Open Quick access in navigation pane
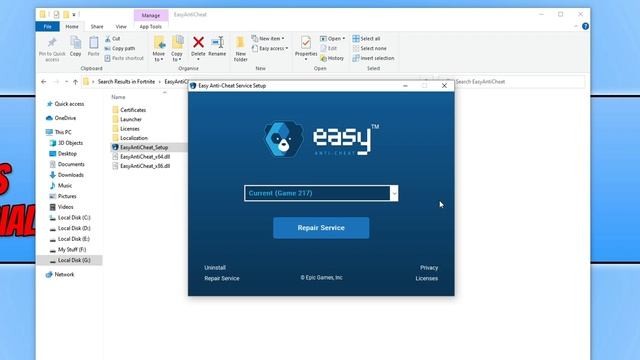 coord(65,104)
